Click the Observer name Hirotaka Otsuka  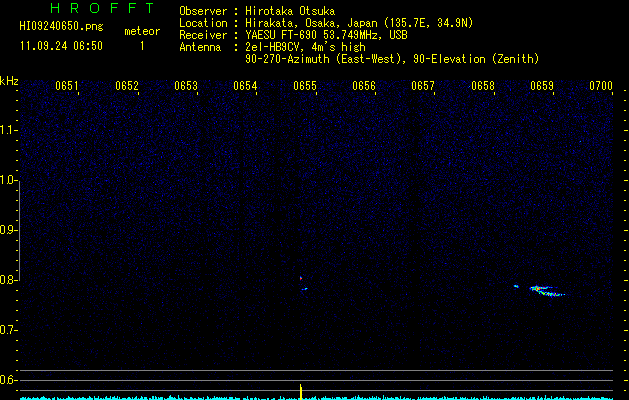[x=290, y=11]
